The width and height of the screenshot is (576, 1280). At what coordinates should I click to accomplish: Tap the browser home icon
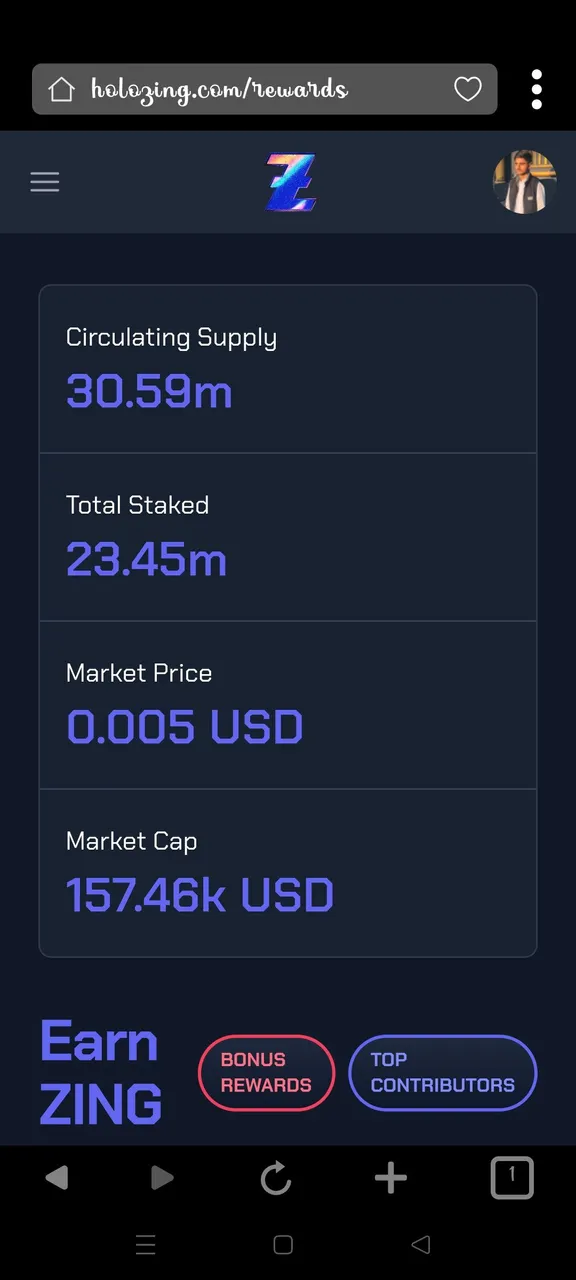coord(62,90)
